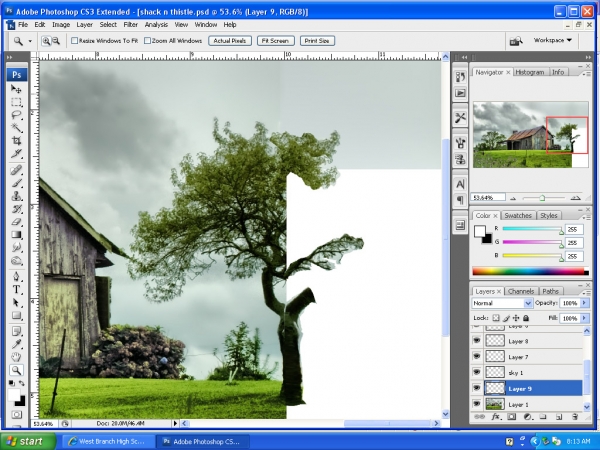Open the Workspace dropdown

pyautogui.click(x=553, y=40)
